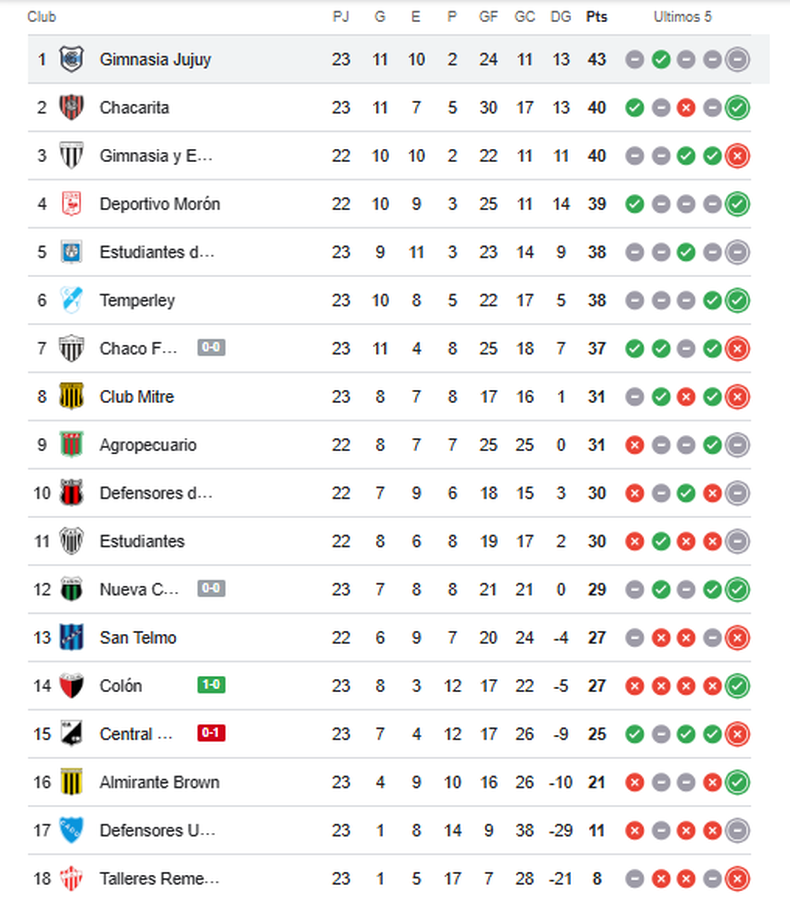790x911 pixels.
Task: Click Chaco F's 0-0 live score badge
Action: click(211, 347)
